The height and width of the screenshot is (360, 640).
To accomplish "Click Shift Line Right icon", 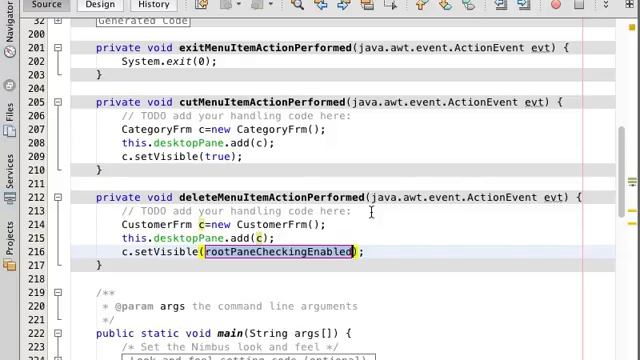I will click(x=524, y=5).
